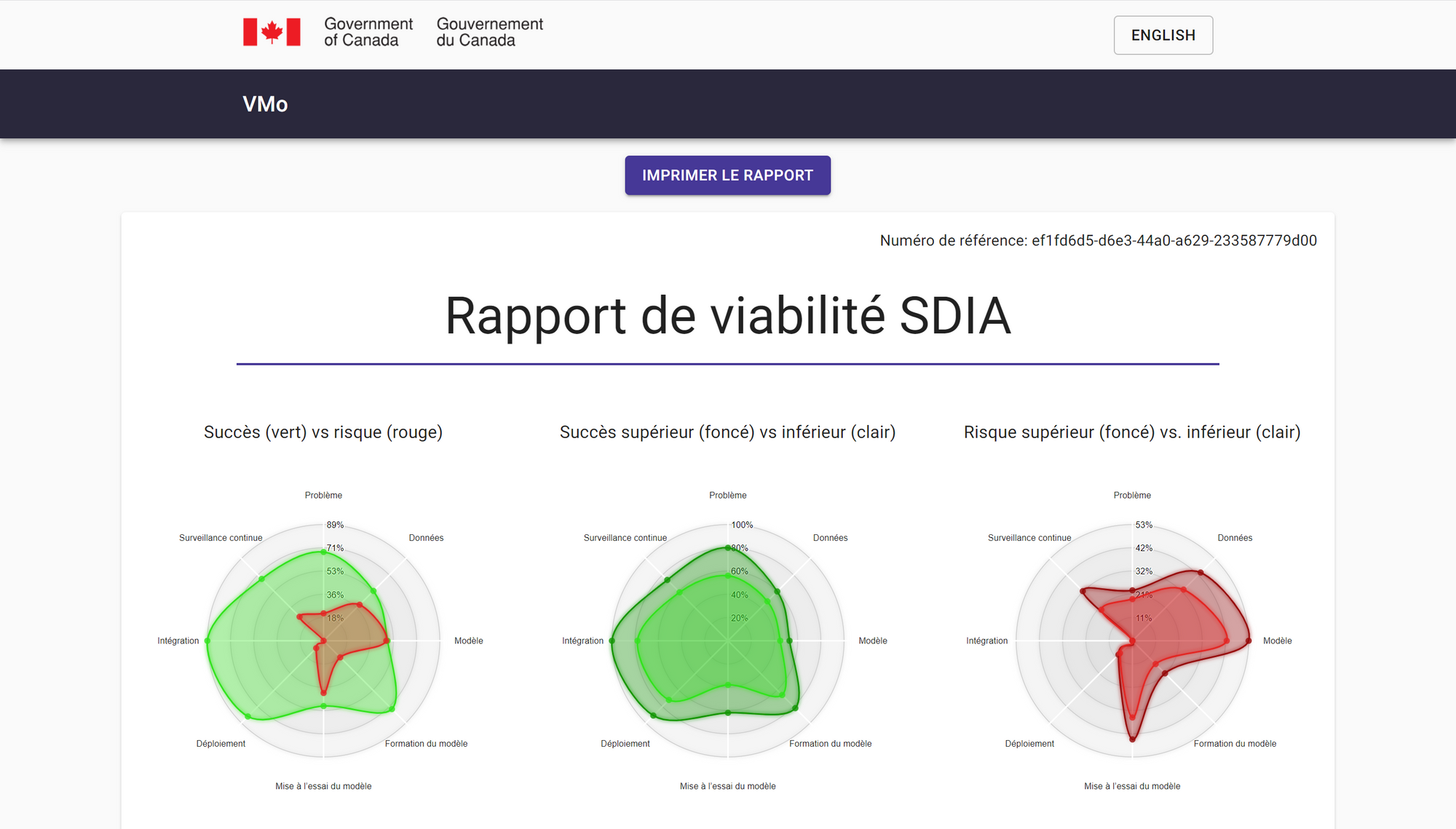Image resolution: width=1456 pixels, height=829 pixels.
Task: Click the Rapport de viabilité SDIA heading
Action: tap(728, 316)
